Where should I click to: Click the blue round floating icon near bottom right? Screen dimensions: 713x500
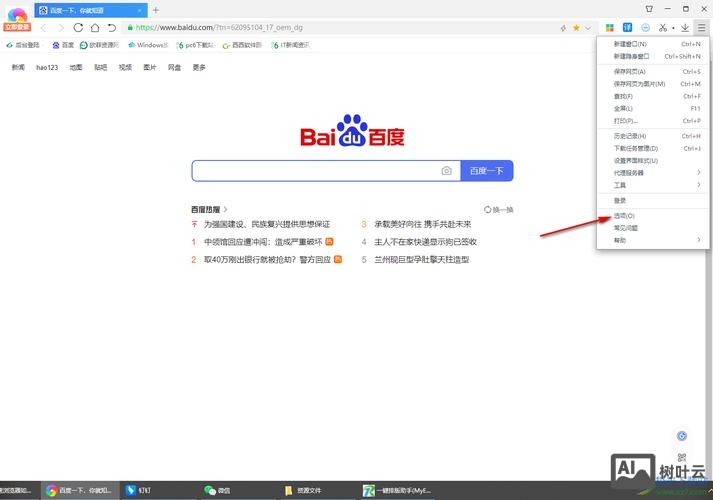coord(682,436)
